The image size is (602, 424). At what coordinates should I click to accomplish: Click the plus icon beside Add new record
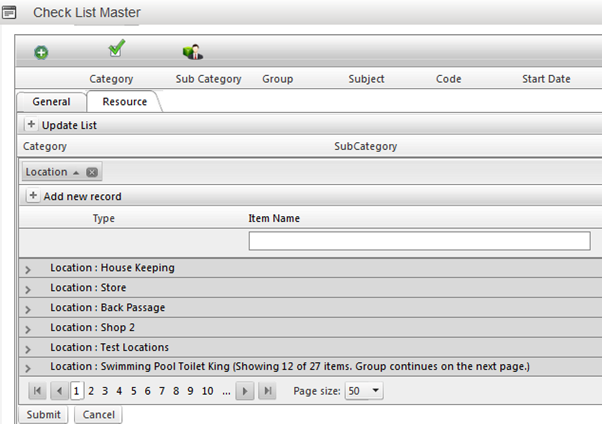point(33,196)
